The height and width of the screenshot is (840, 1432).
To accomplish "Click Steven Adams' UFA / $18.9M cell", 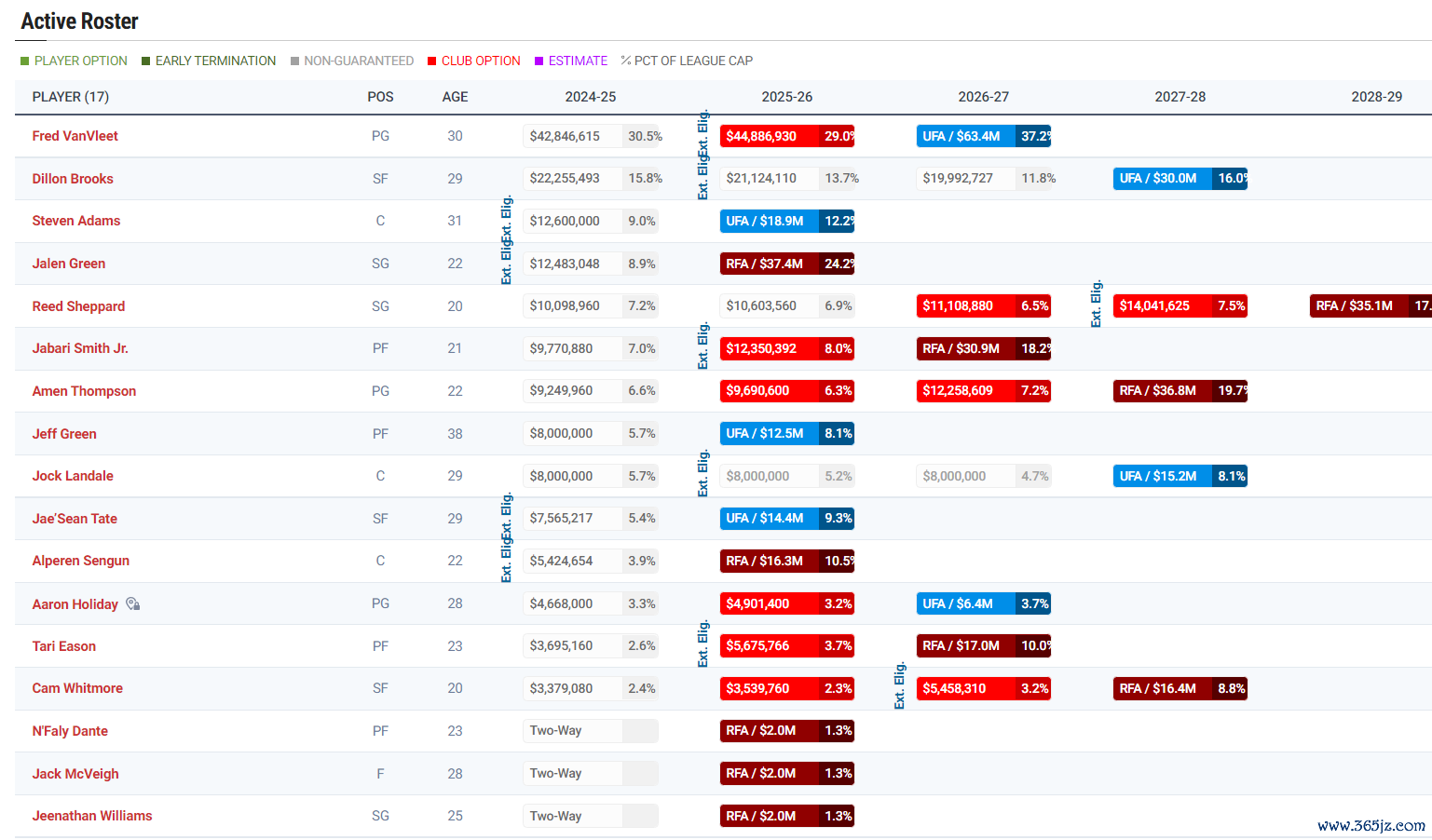I will pyautogui.click(x=787, y=221).
